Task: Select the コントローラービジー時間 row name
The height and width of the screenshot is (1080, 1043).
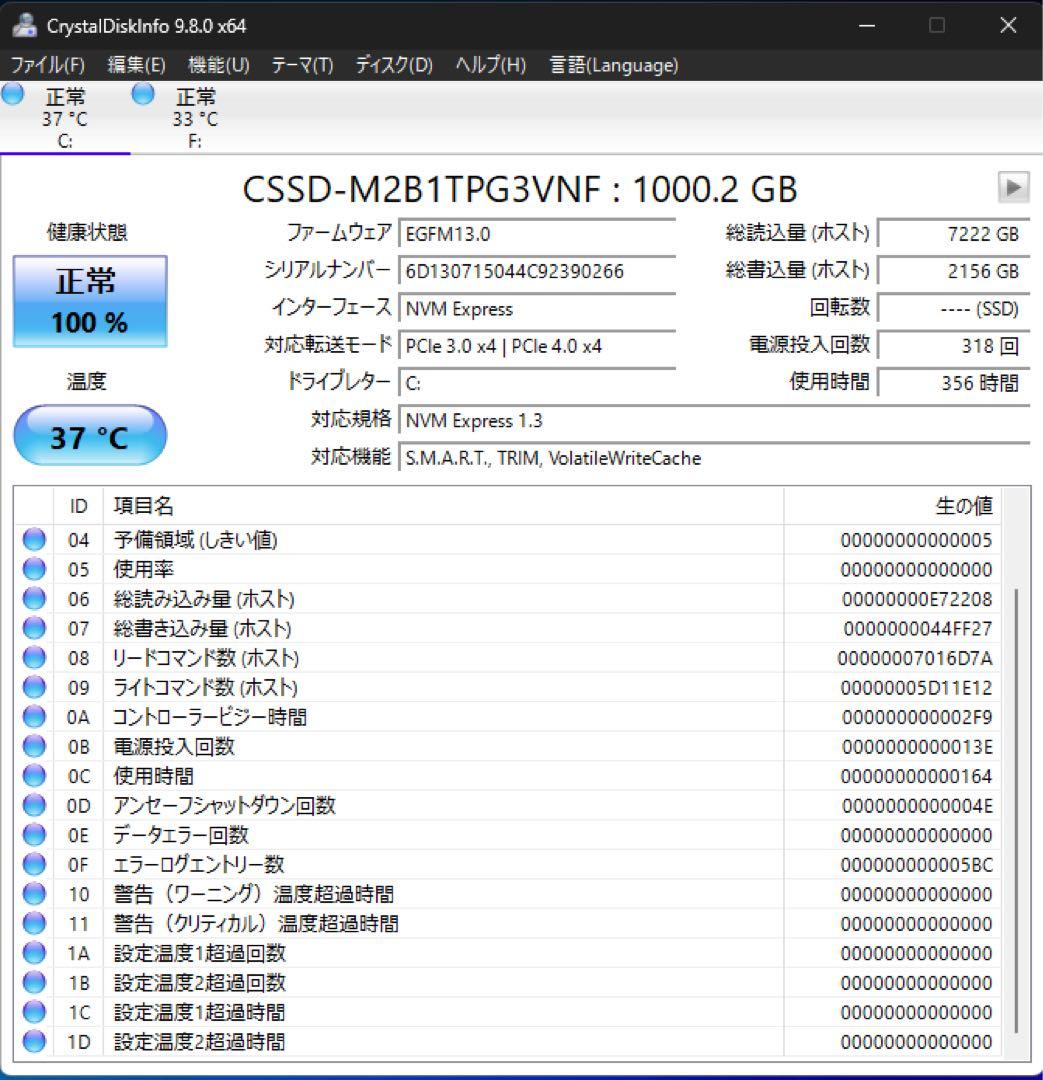Action: click(209, 717)
